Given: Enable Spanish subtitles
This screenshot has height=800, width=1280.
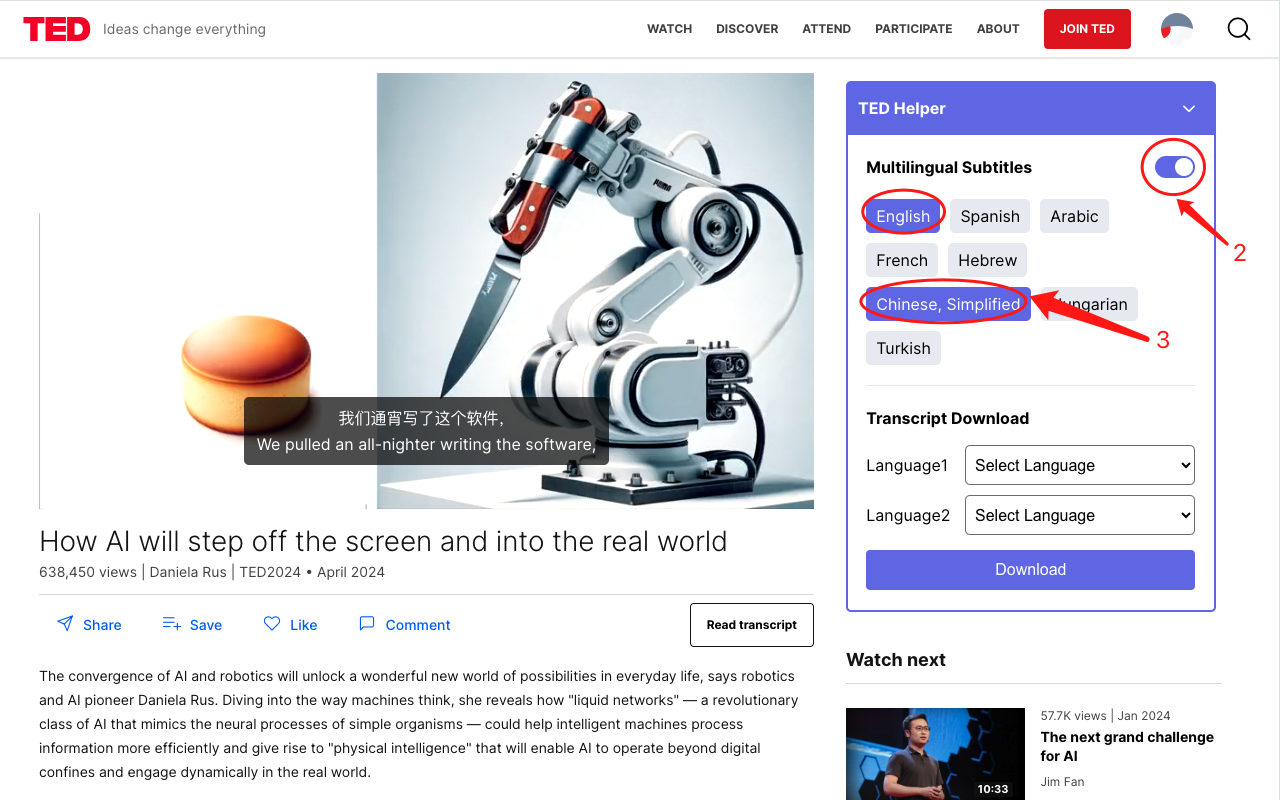Looking at the screenshot, I should click(990, 216).
